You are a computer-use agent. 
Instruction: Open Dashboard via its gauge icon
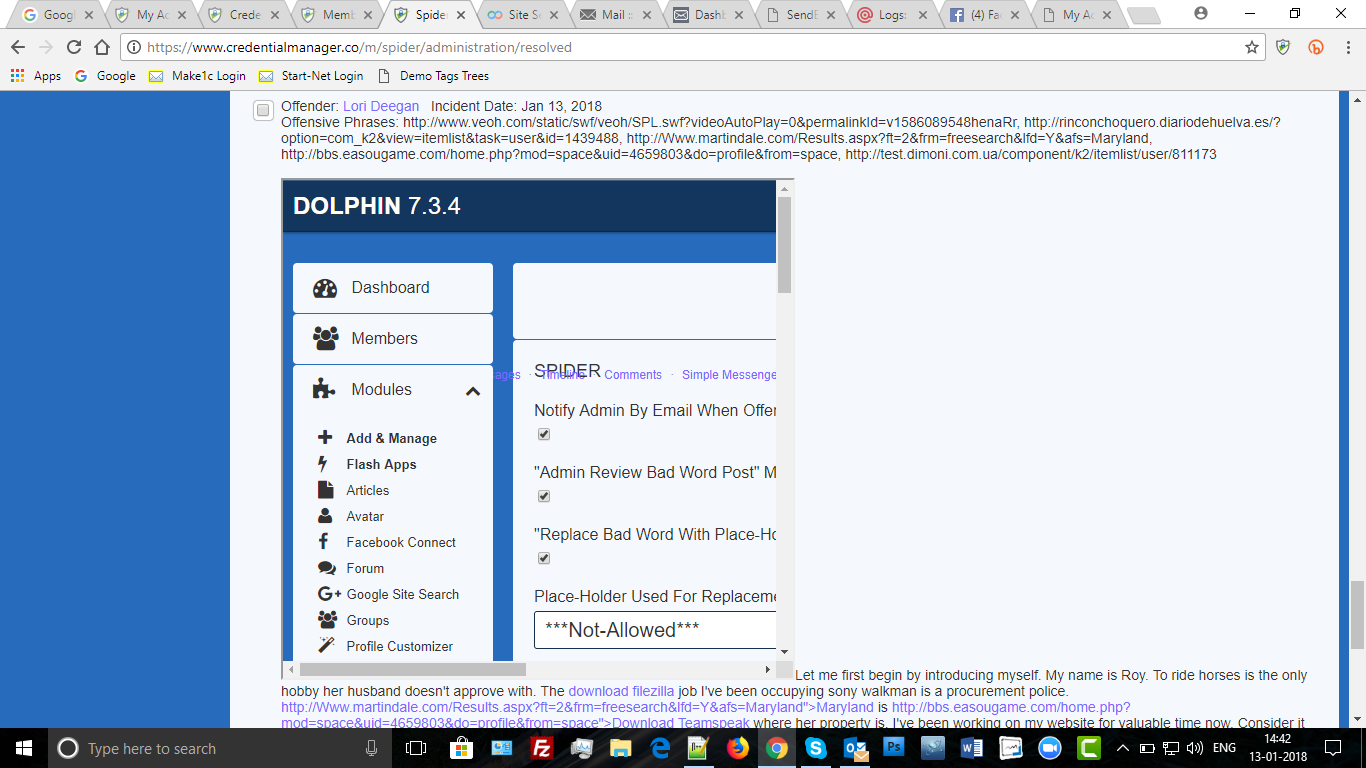325,288
